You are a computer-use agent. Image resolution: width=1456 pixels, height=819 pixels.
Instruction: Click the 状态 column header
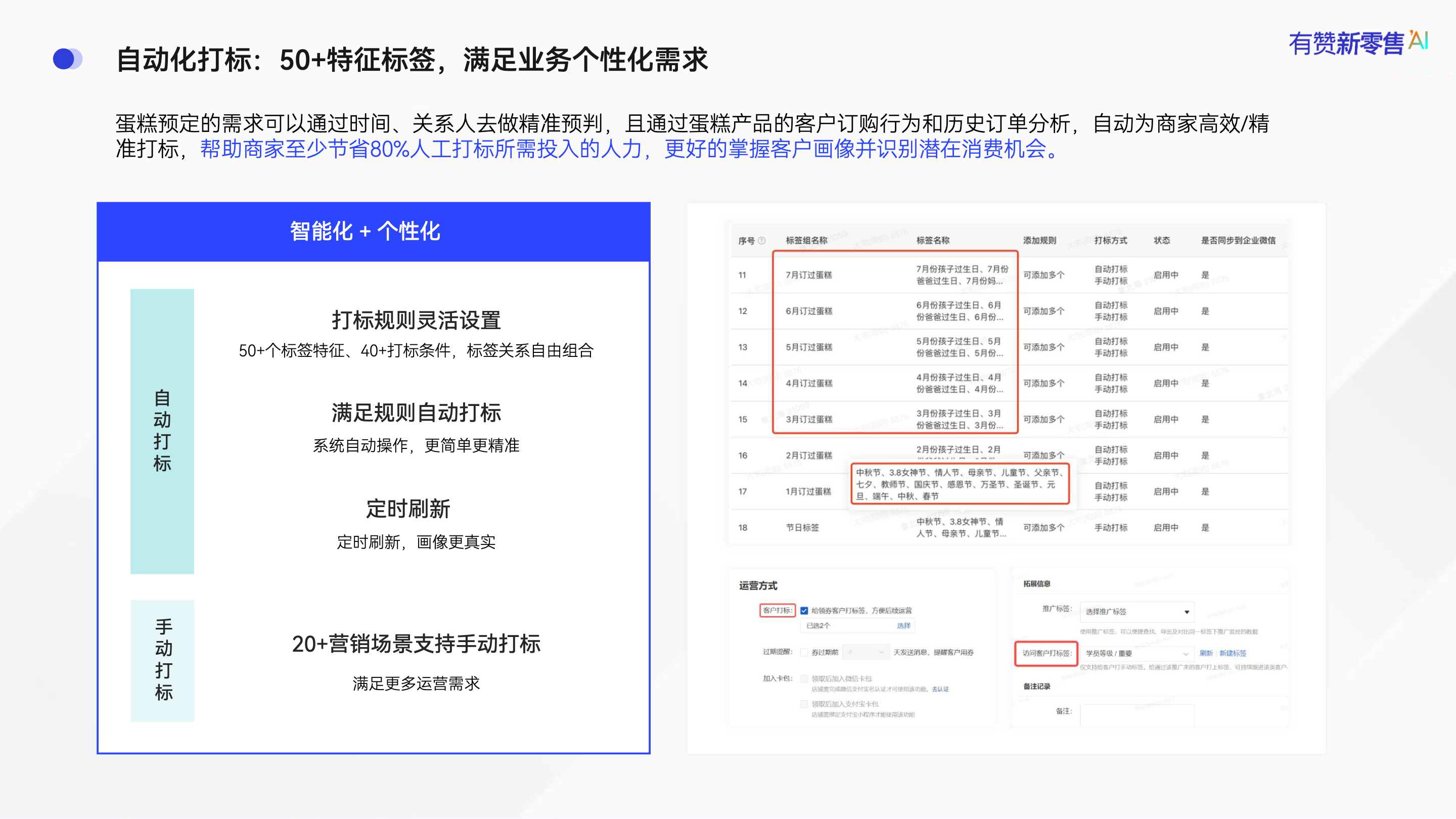pos(1162,241)
